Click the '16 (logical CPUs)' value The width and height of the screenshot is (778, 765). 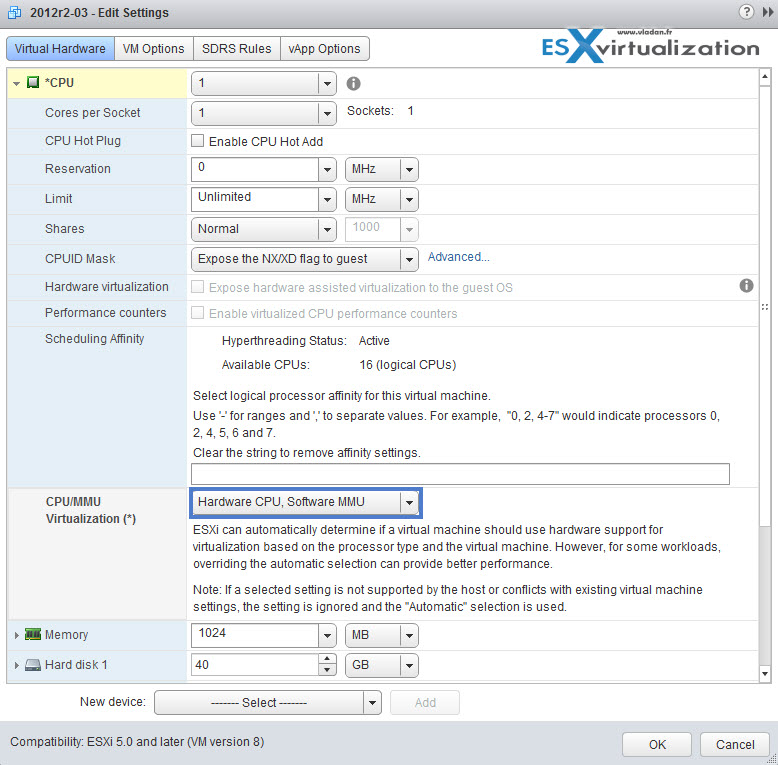click(x=407, y=365)
